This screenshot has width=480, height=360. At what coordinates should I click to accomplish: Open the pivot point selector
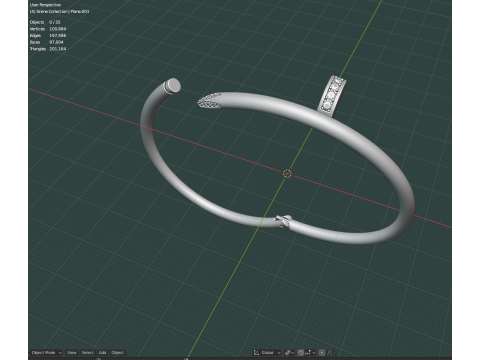click(x=289, y=353)
